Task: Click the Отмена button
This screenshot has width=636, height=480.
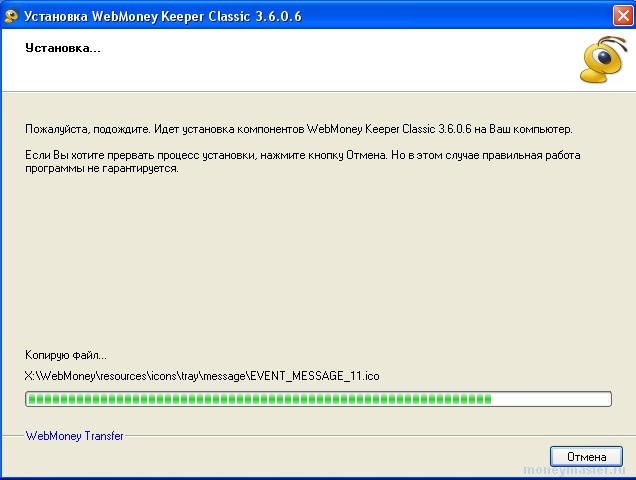Action: [586, 456]
